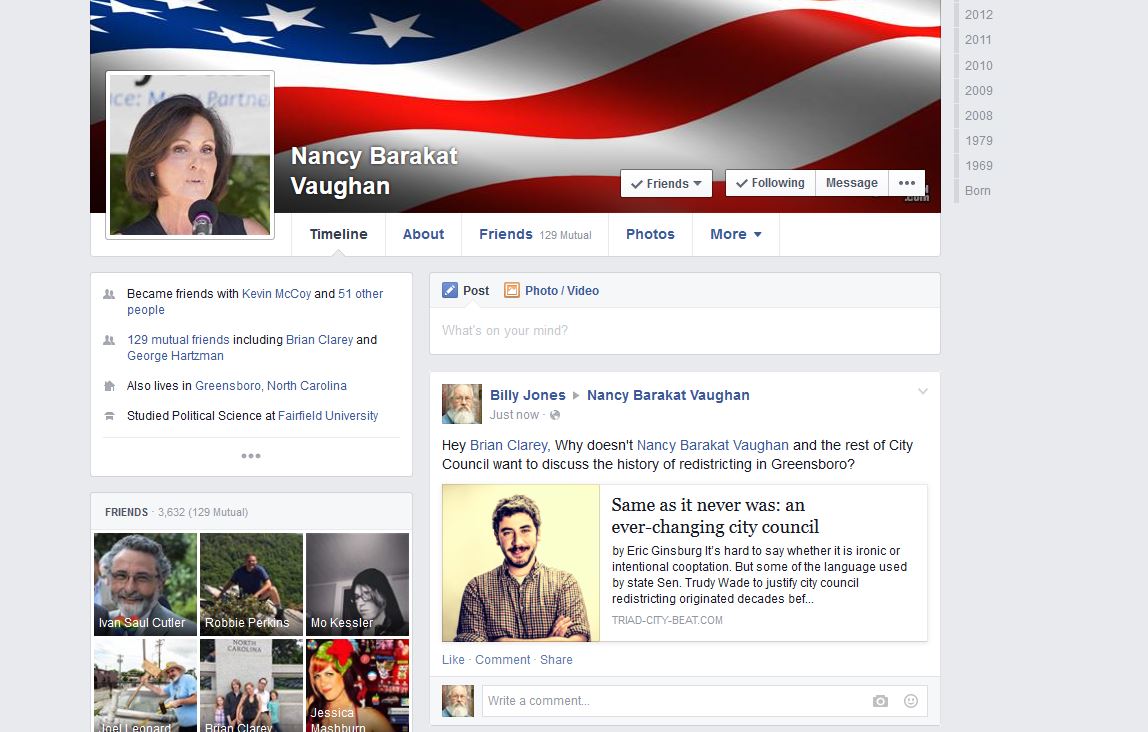This screenshot has height=732, width=1148.
Task: Open George Hartzman's profile link
Action: 175,356
